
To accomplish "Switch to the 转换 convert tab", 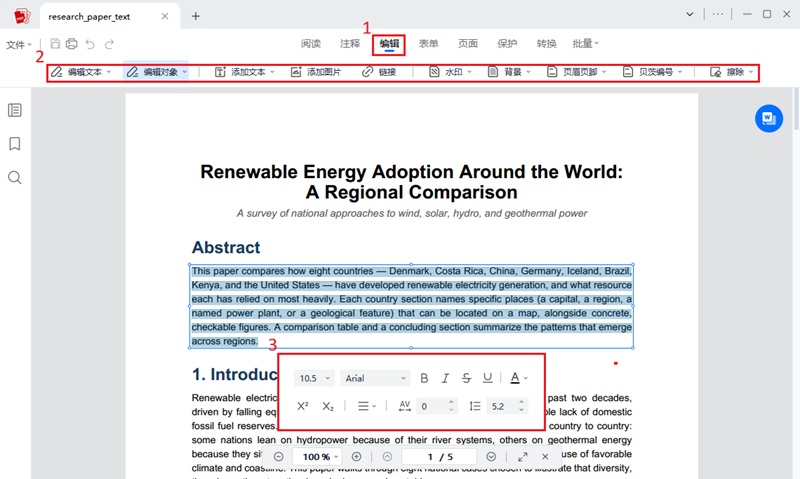I will (546, 43).
